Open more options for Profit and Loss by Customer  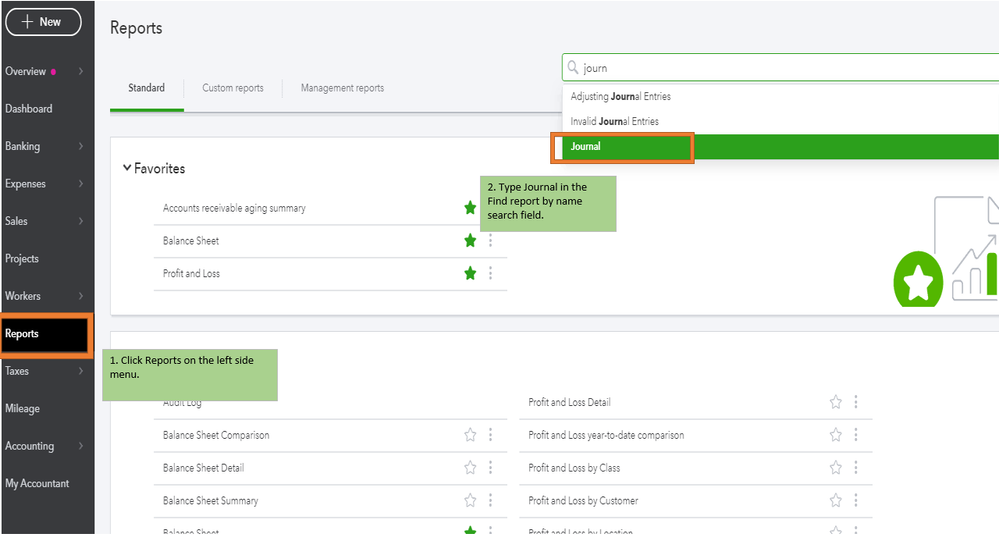click(856, 500)
